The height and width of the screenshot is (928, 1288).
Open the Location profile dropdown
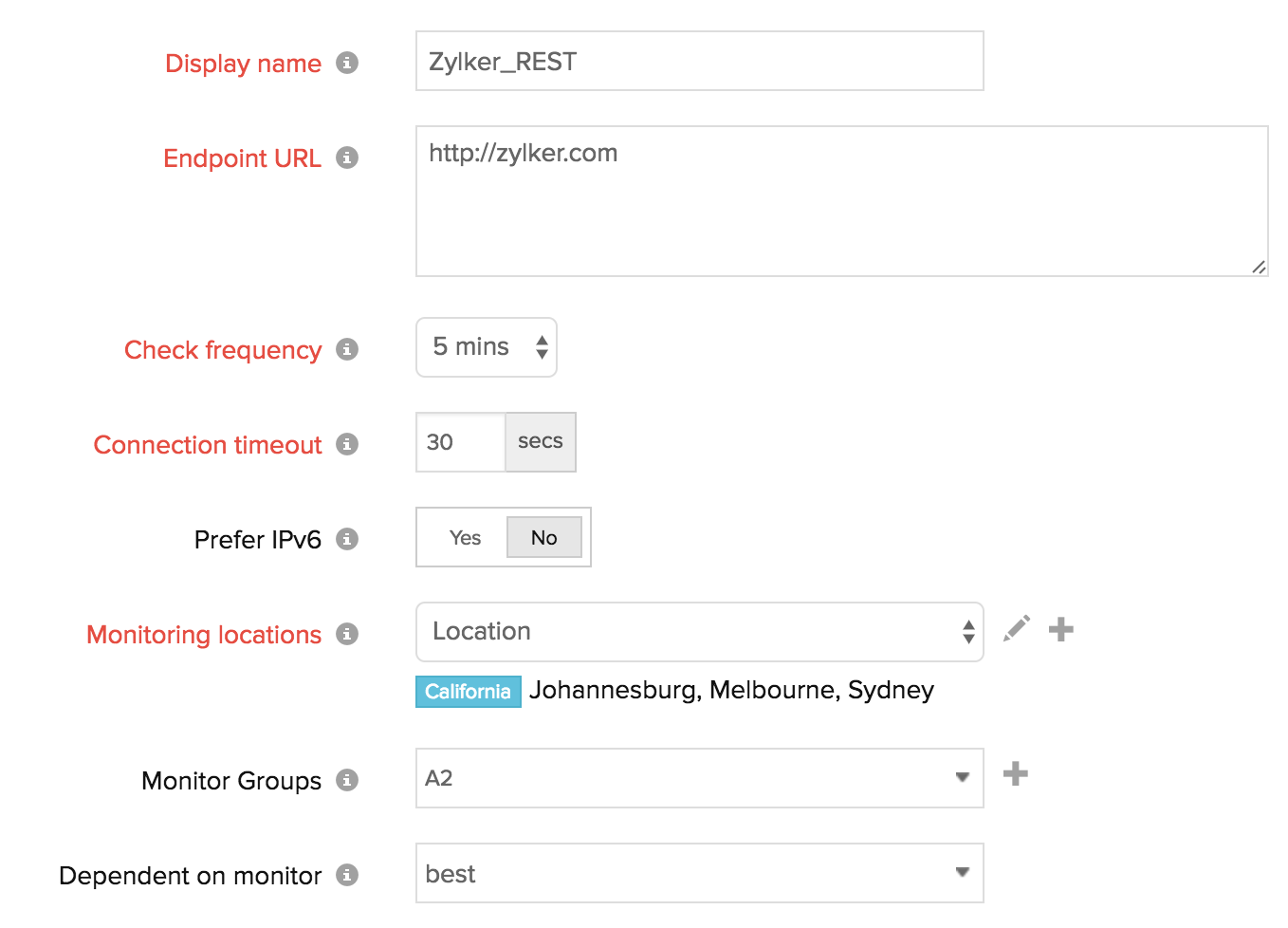[x=699, y=632]
